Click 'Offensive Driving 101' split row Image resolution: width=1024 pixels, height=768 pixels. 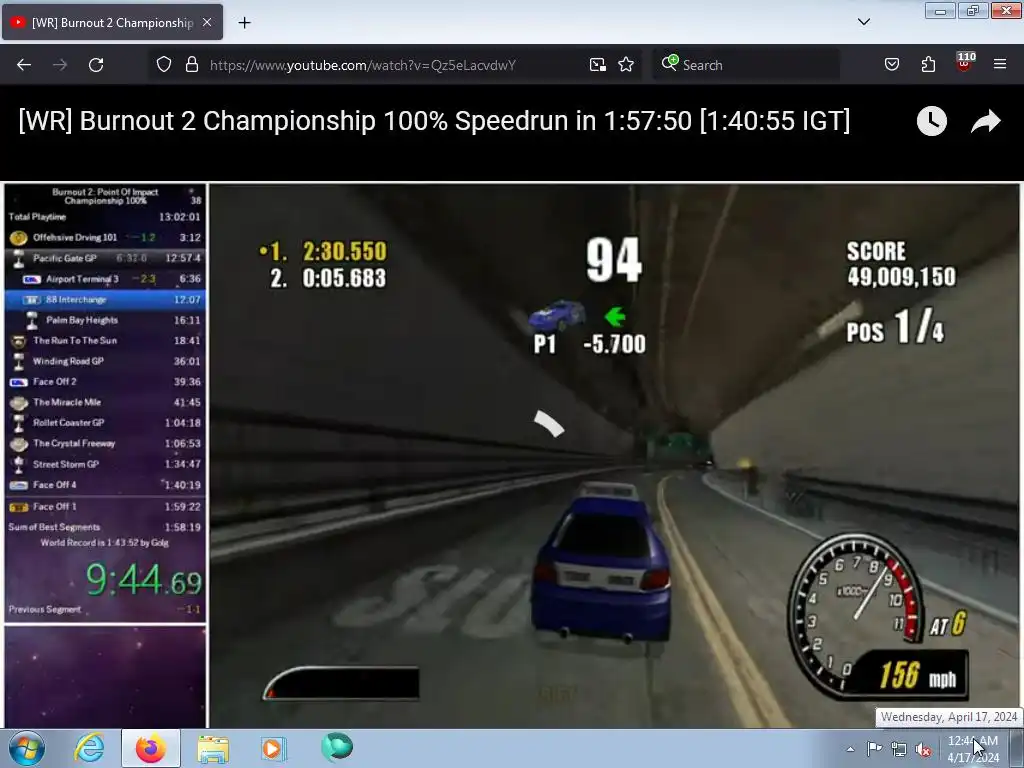[105, 238]
